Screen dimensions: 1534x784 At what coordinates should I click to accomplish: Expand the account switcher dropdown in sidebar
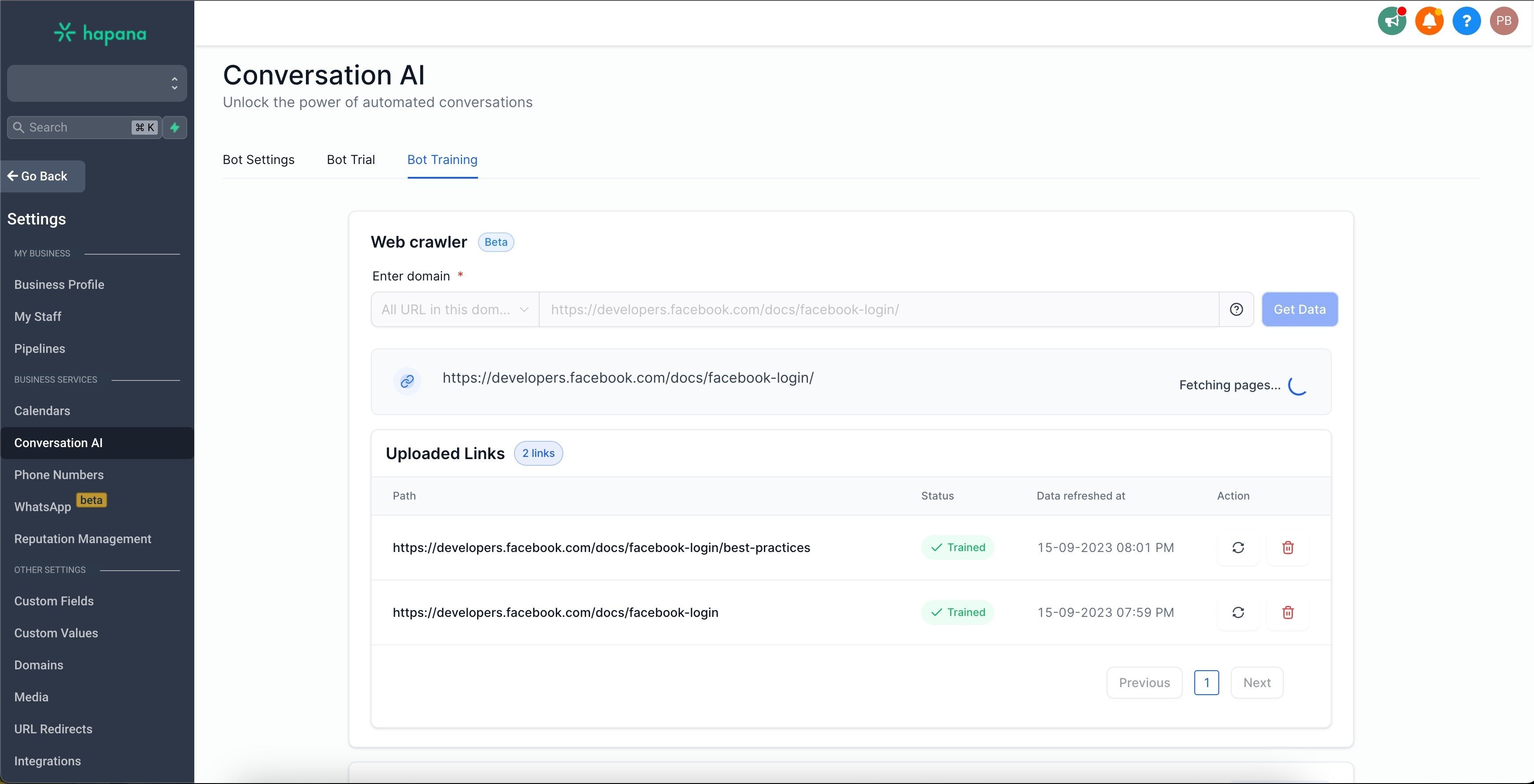(96, 84)
